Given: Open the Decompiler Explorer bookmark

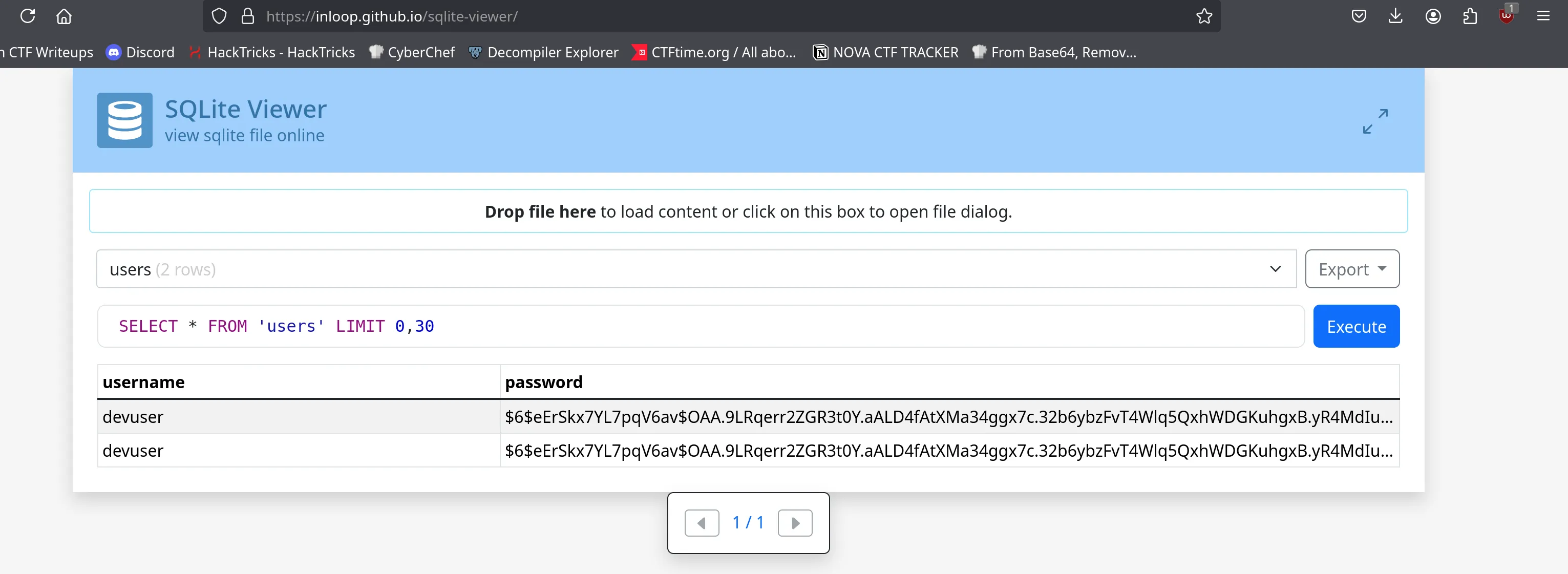Looking at the screenshot, I should coord(543,52).
